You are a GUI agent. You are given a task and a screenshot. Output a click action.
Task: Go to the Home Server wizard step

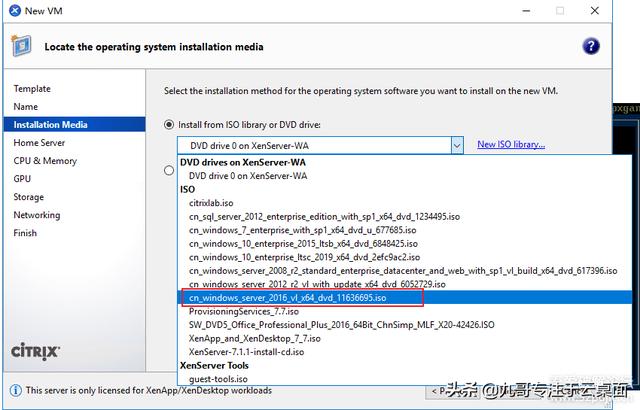pyautogui.click(x=39, y=143)
